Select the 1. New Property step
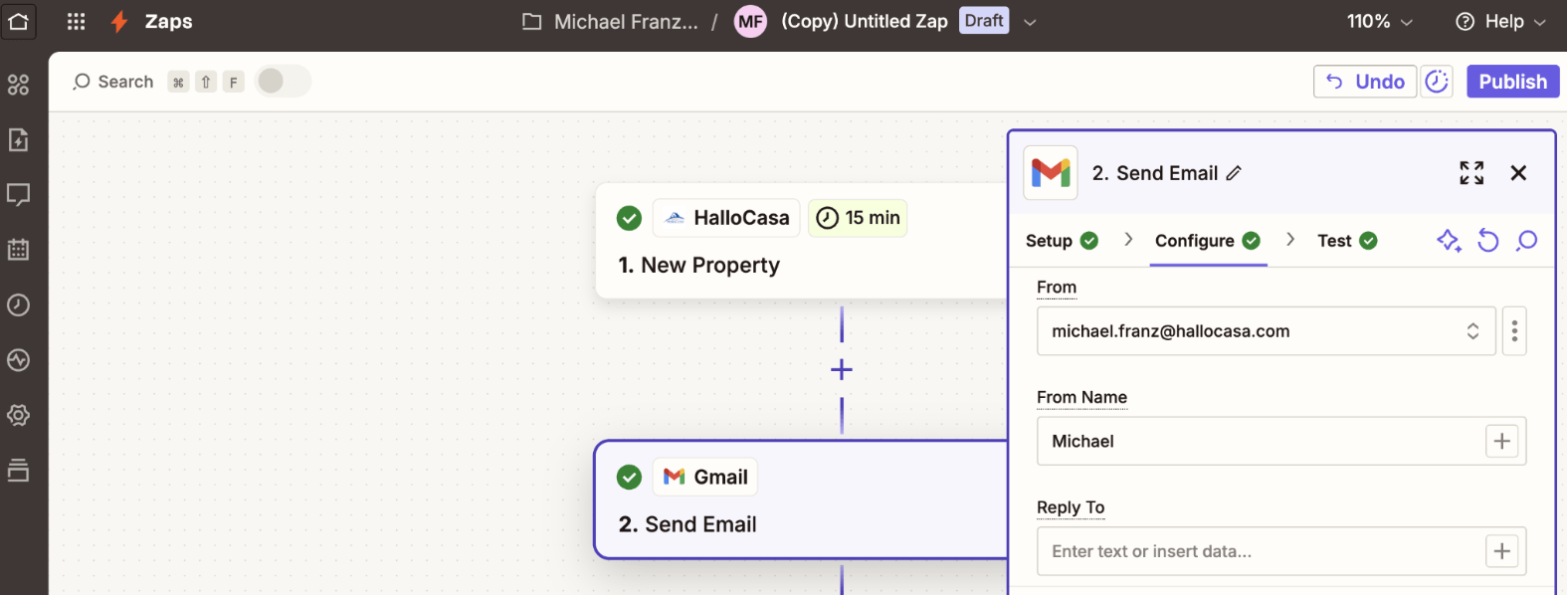The image size is (1568, 595). coord(802,241)
